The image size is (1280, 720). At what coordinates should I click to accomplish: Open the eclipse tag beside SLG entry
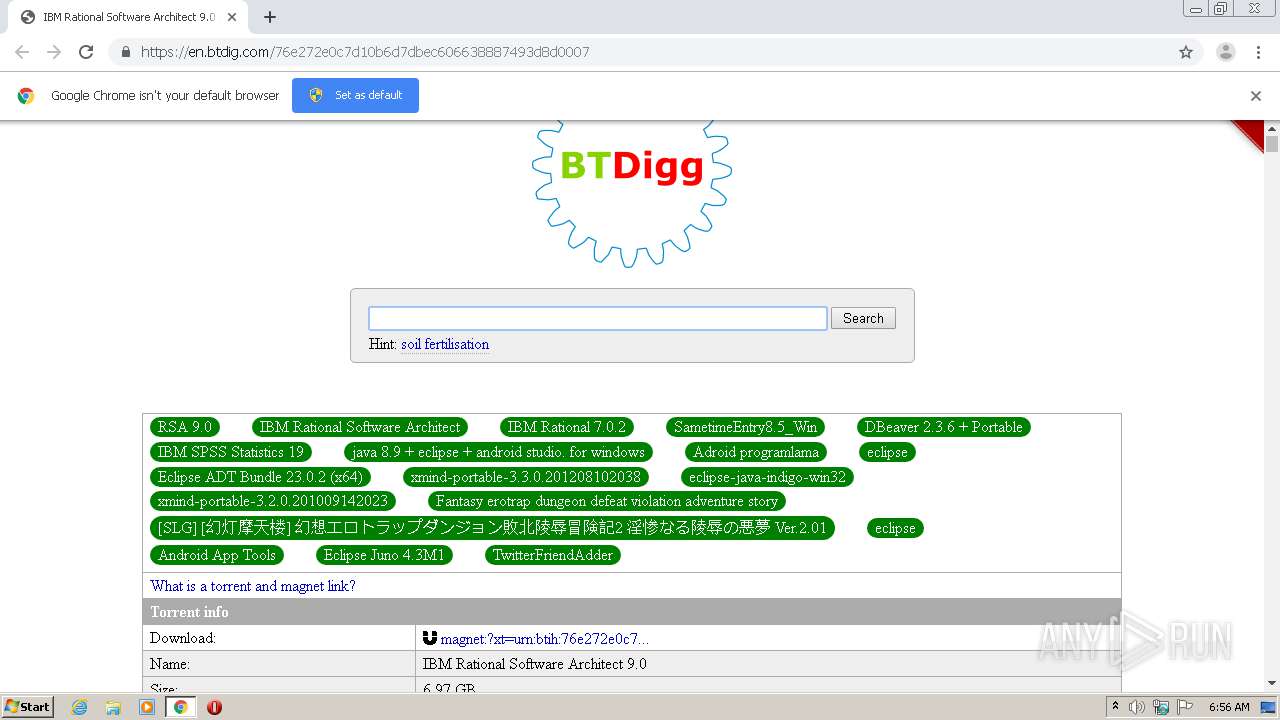pos(895,528)
